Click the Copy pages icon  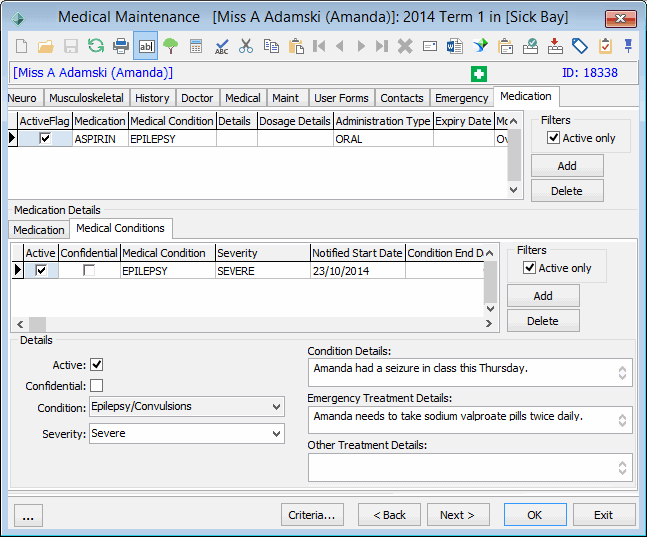(x=271, y=46)
